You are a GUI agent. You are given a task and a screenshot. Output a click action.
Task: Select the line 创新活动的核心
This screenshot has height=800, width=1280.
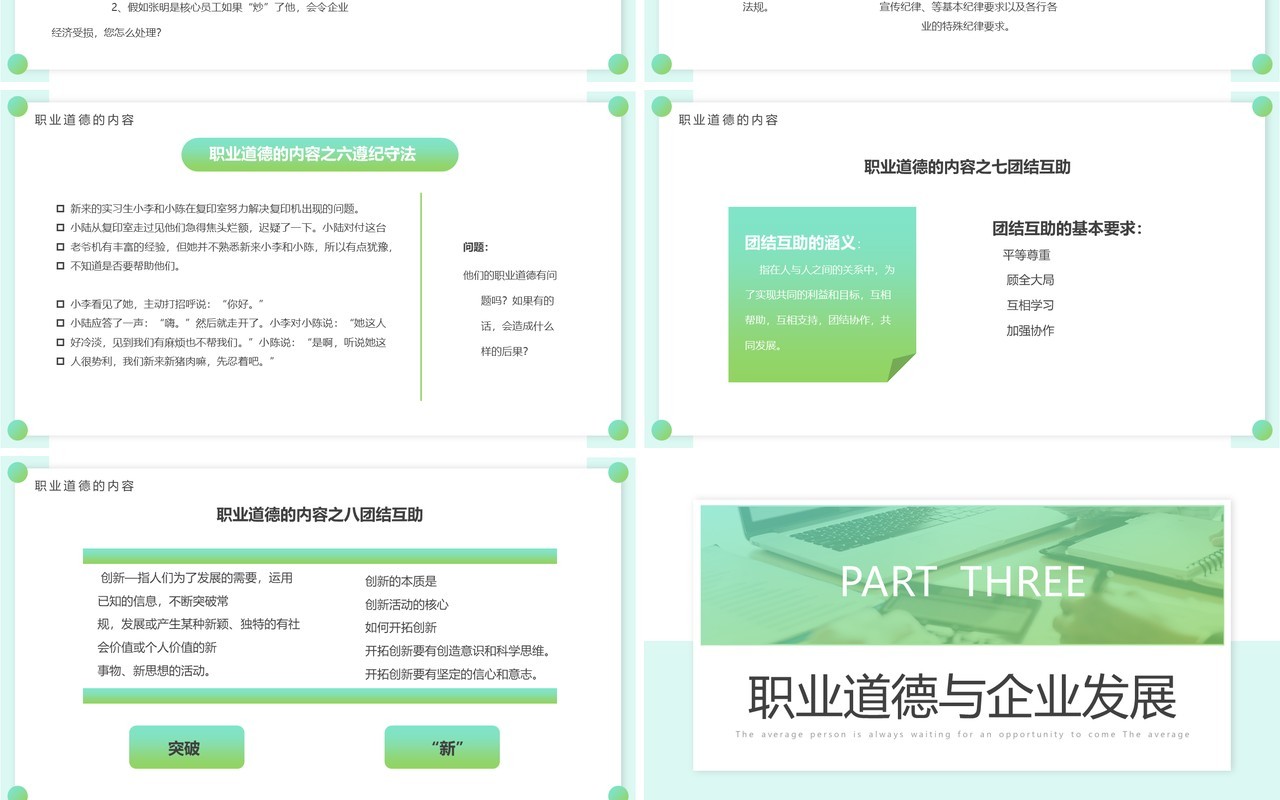coord(407,604)
